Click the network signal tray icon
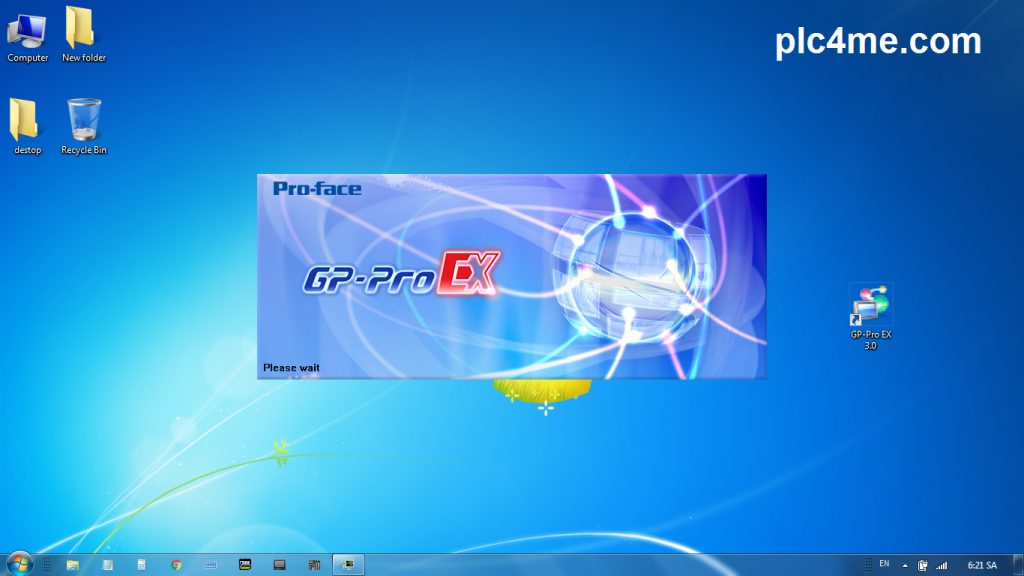The image size is (1024, 576). [941, 565]
